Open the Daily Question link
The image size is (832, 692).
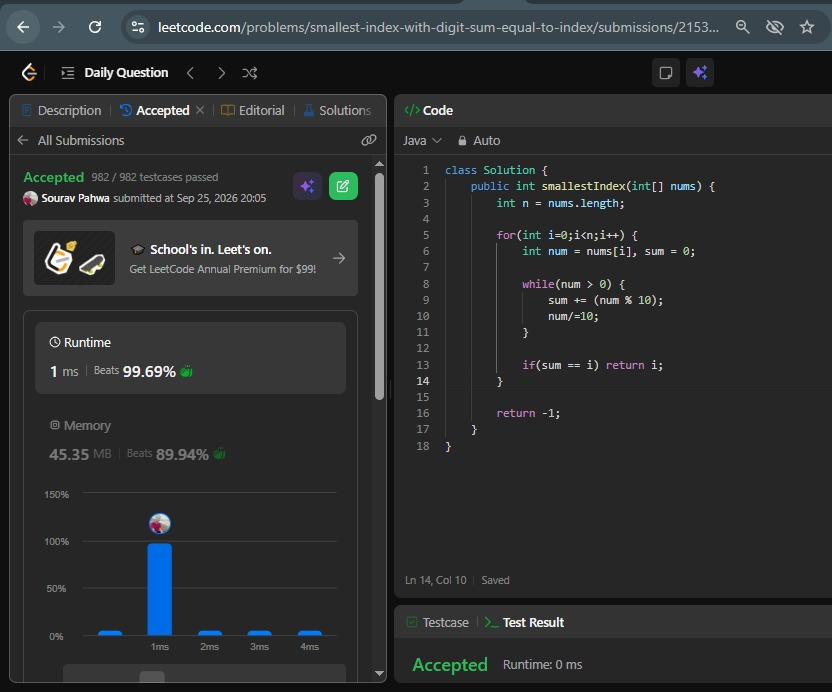tap(126, 73)
